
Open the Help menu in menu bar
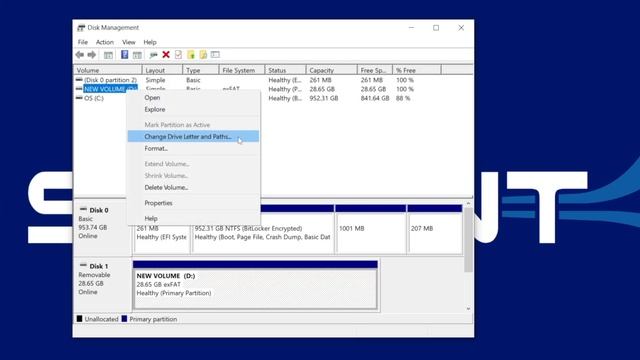(150, 42)
